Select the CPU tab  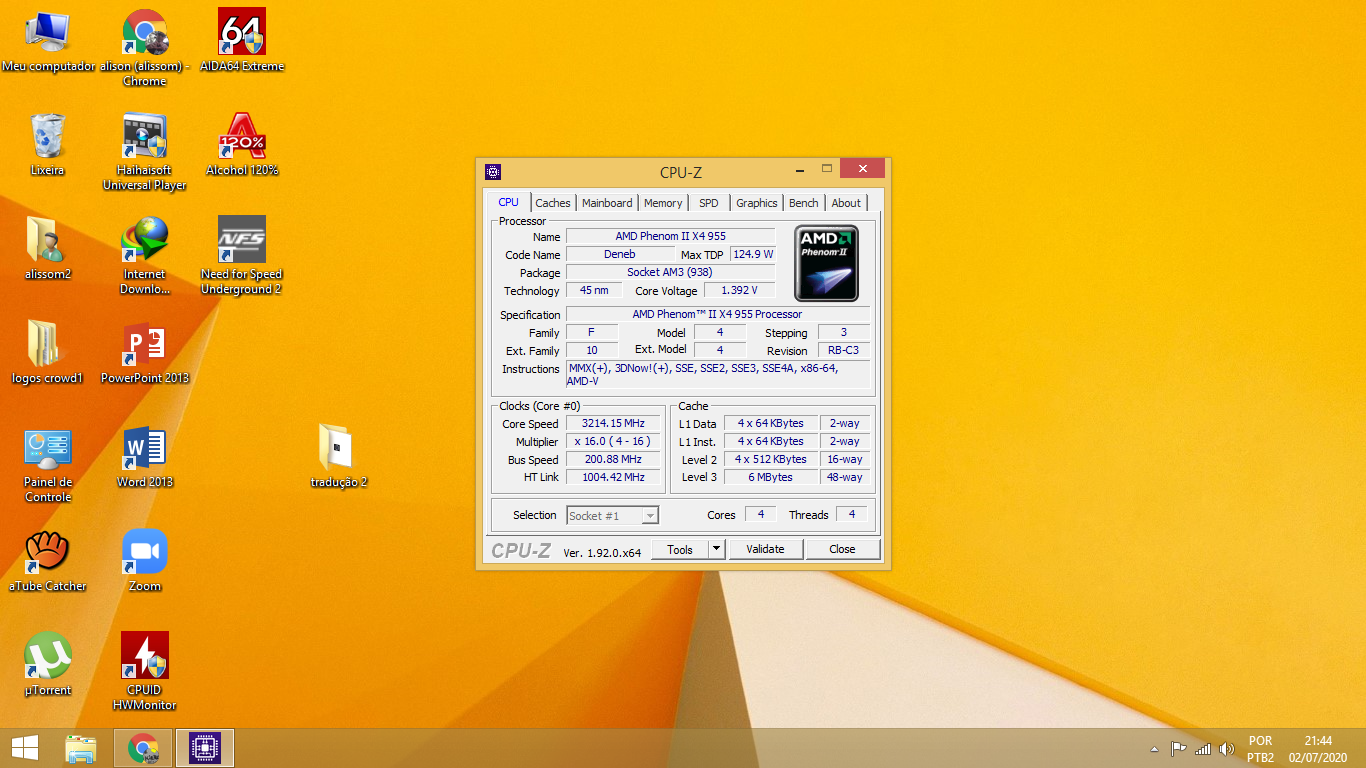tap(508, 202)
